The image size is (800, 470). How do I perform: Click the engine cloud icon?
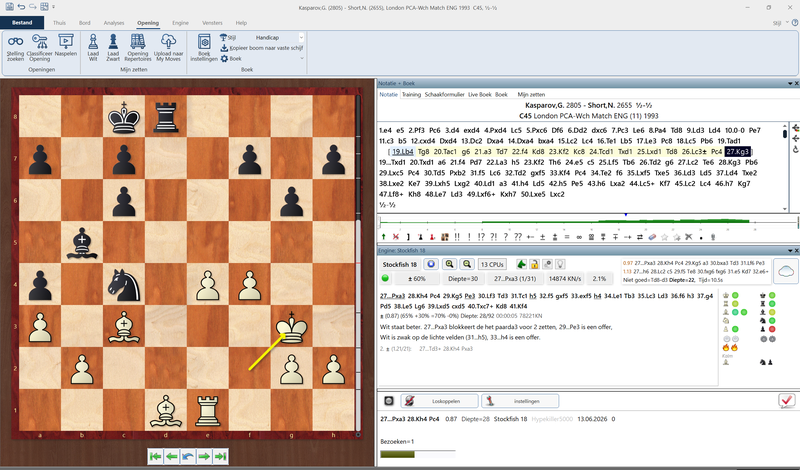click(786, 271)
